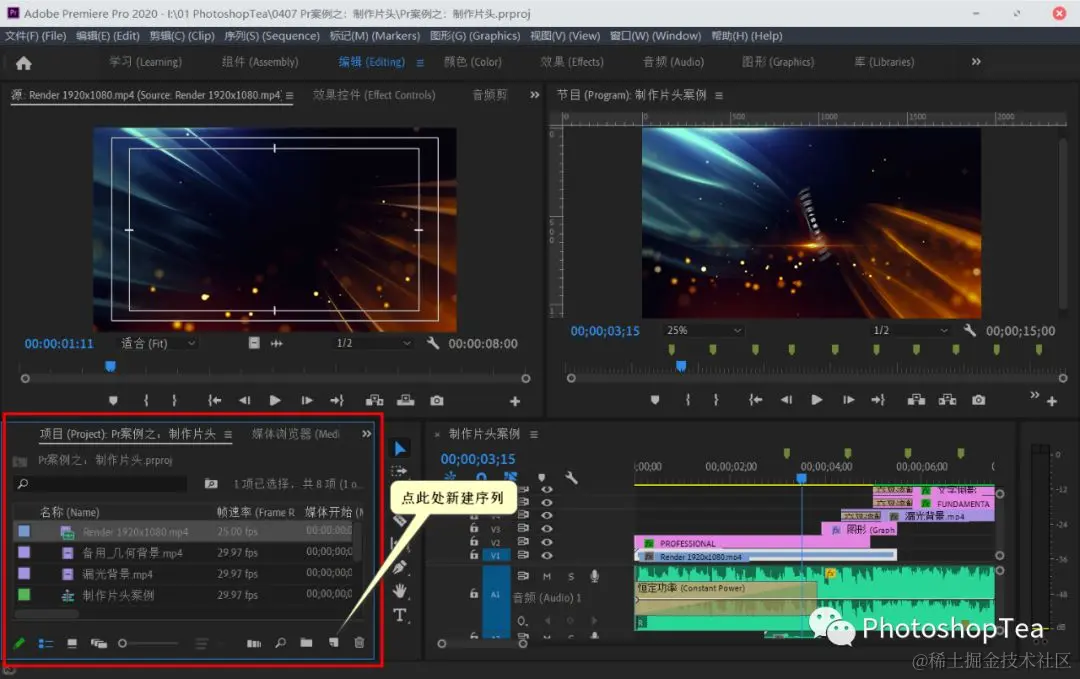Click the New Item icon in Project panel

click(x=334, y=643)
